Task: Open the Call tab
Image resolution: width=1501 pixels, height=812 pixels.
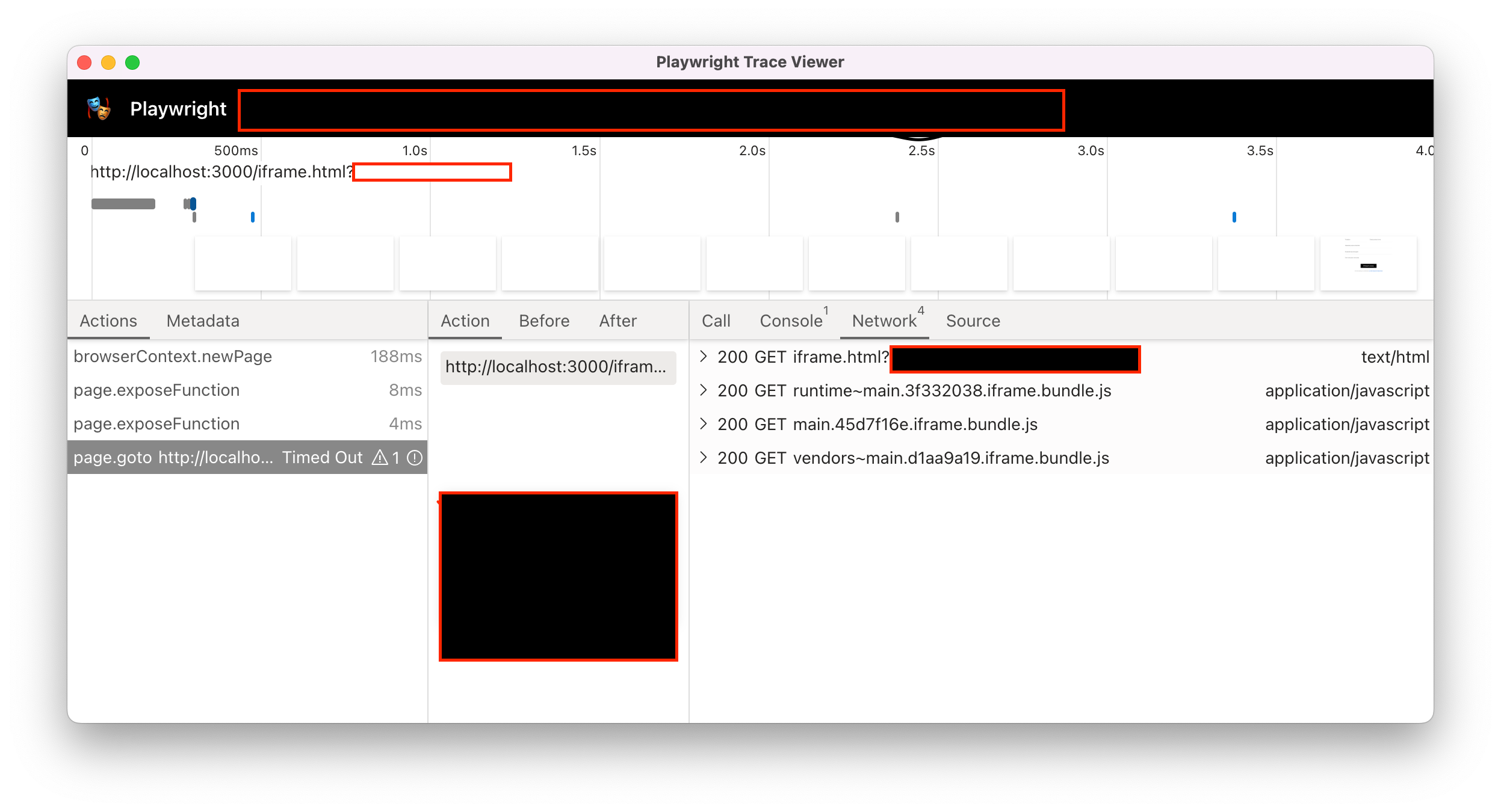Action: click(x=716, y=321)
